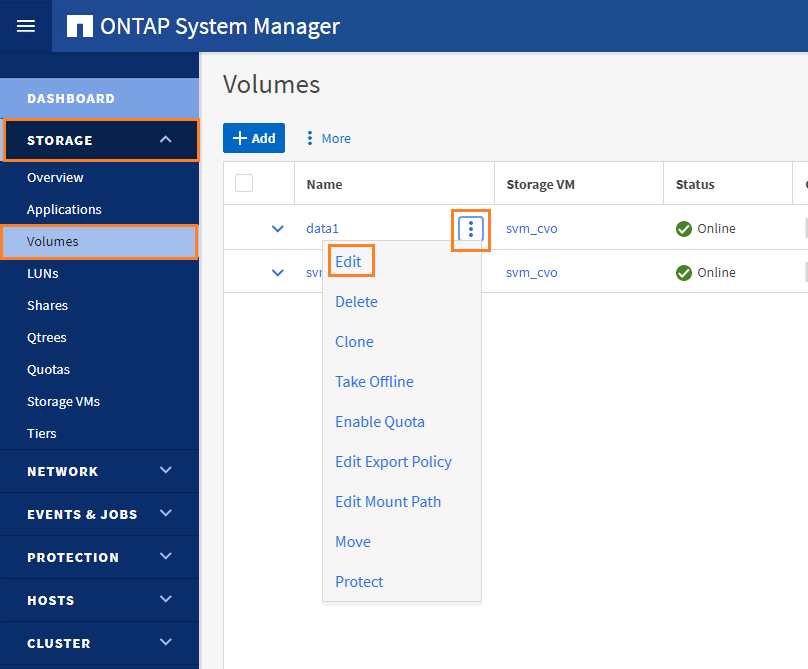Expand the second volume row chevron
808x669 pixels.
(278, 273)
